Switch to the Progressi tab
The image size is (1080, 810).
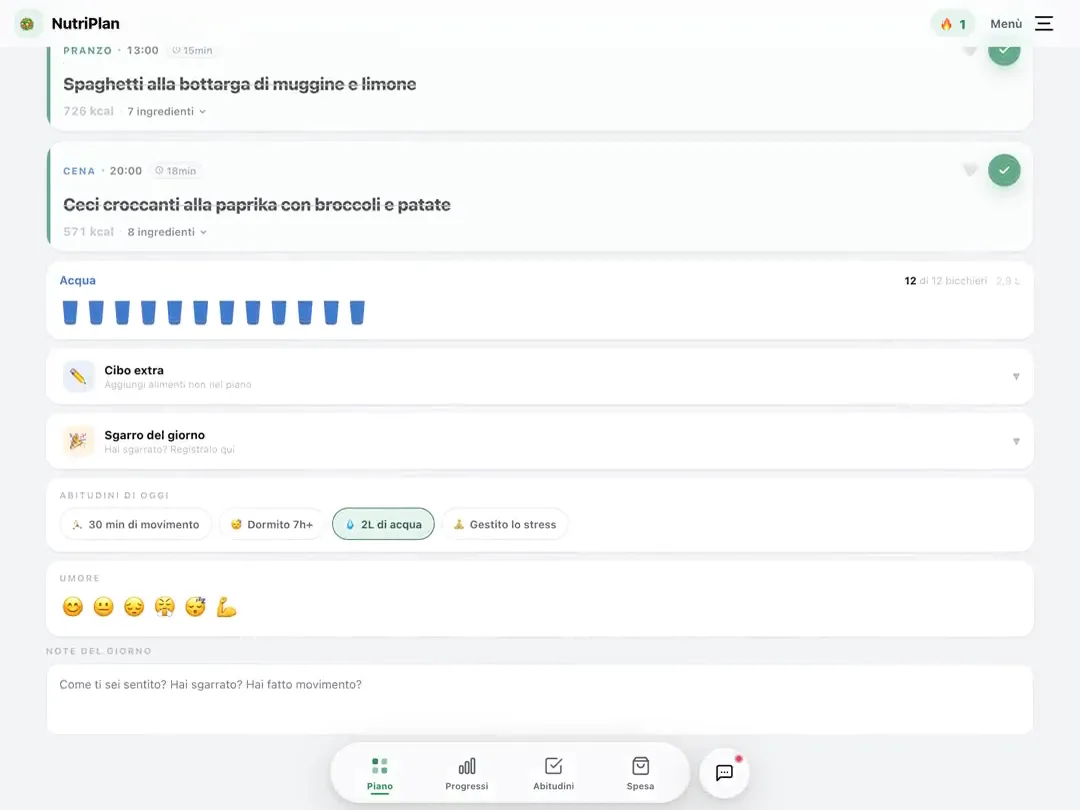click(x=466, y=773)
